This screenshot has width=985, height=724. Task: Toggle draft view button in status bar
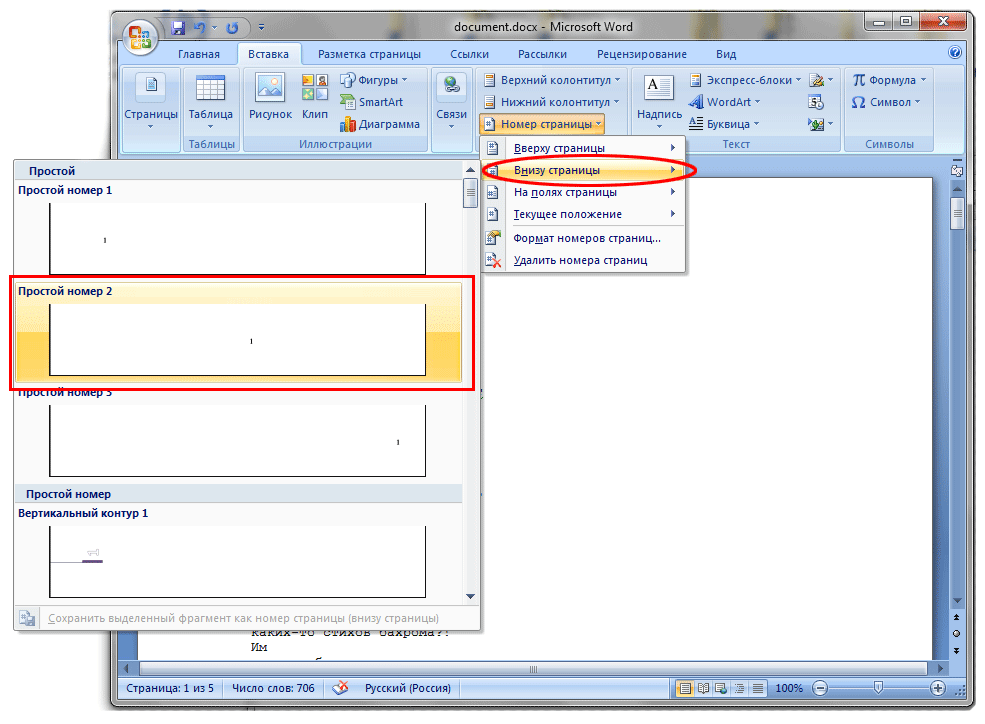pos(758,688)
